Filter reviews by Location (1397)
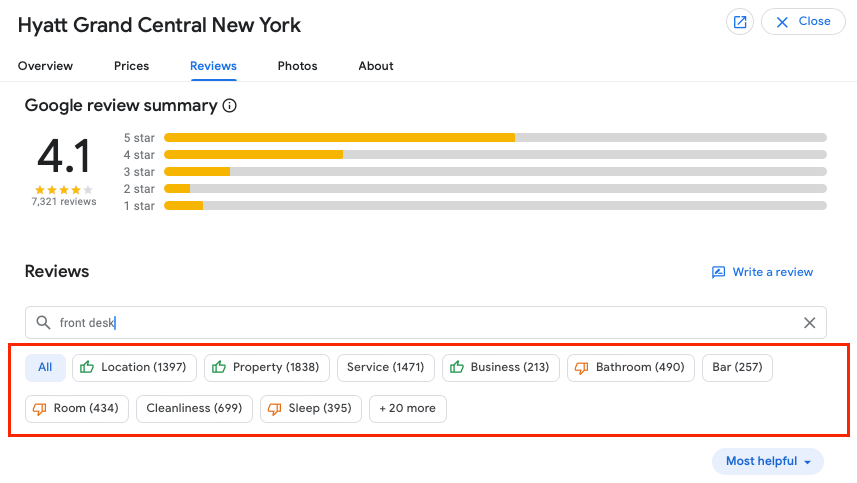Image resolution: width=857 pixels, height=483 pixels. (x=134, y=368)
